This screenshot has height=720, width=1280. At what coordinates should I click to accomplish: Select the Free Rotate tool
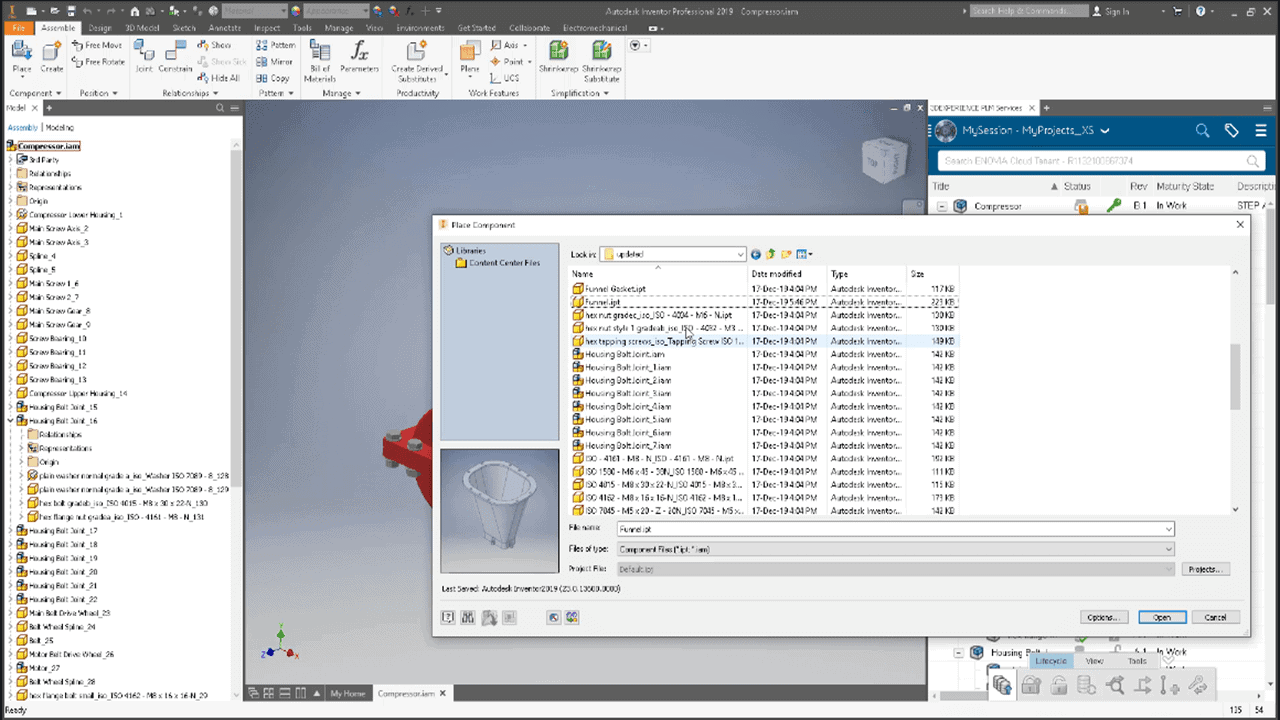coord(98,62)
